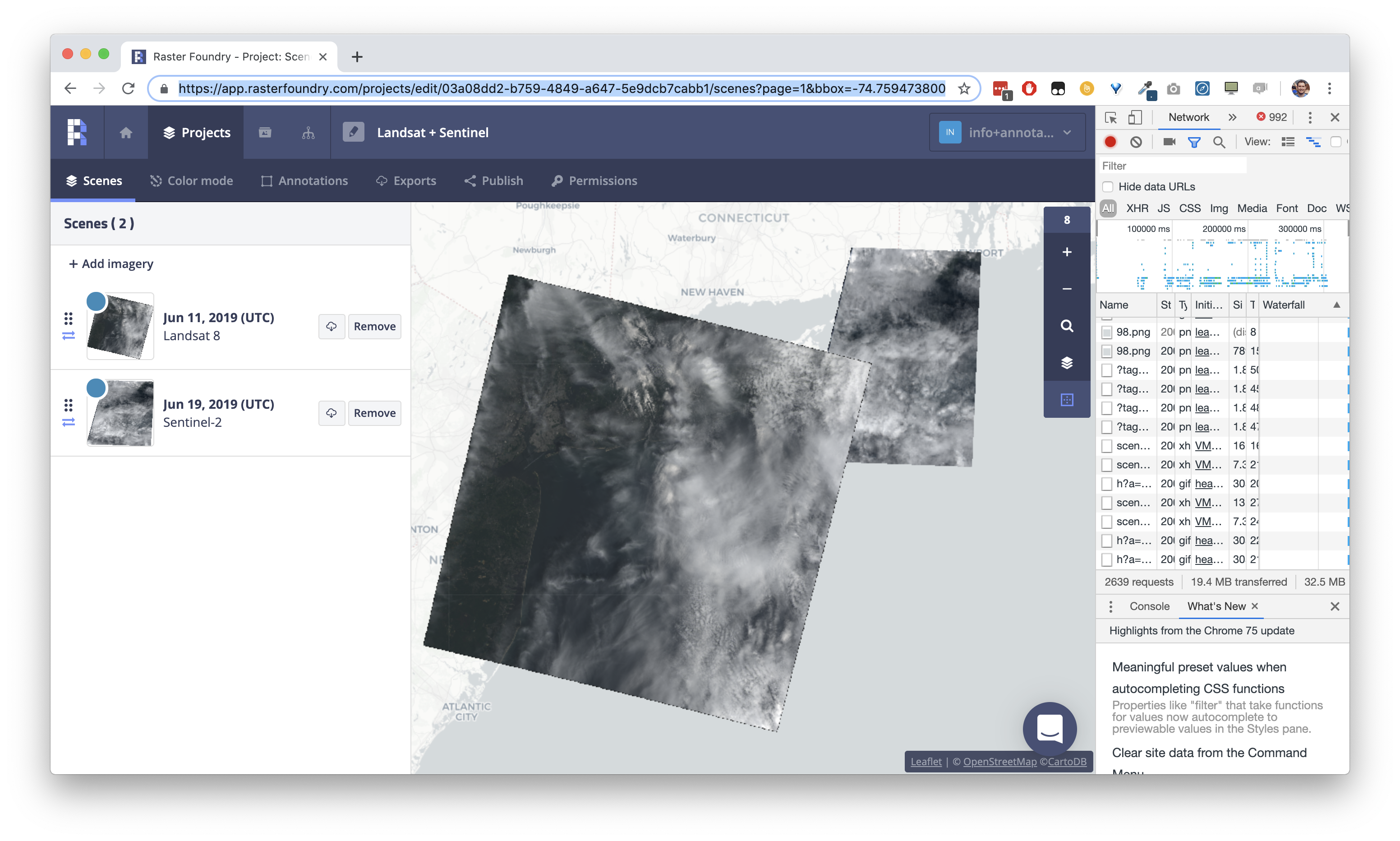Select the Landsat 8 scene blue circle
The height and width of the screenshot is (841, 1400).
(x=96, y=301)
